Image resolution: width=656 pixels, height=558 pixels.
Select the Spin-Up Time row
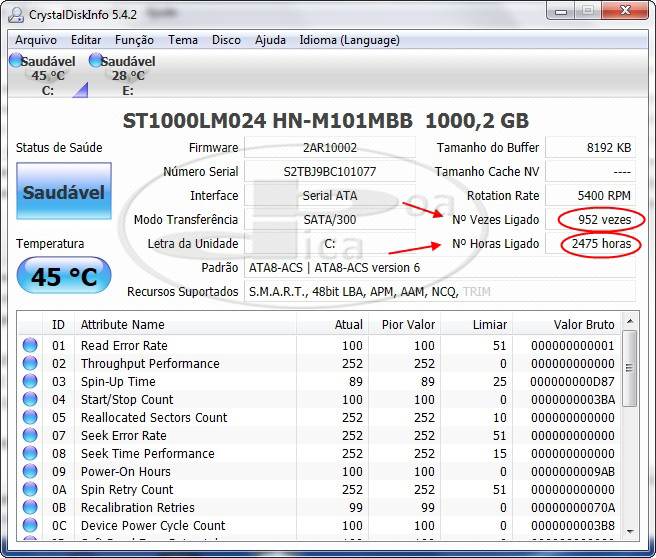319,381
